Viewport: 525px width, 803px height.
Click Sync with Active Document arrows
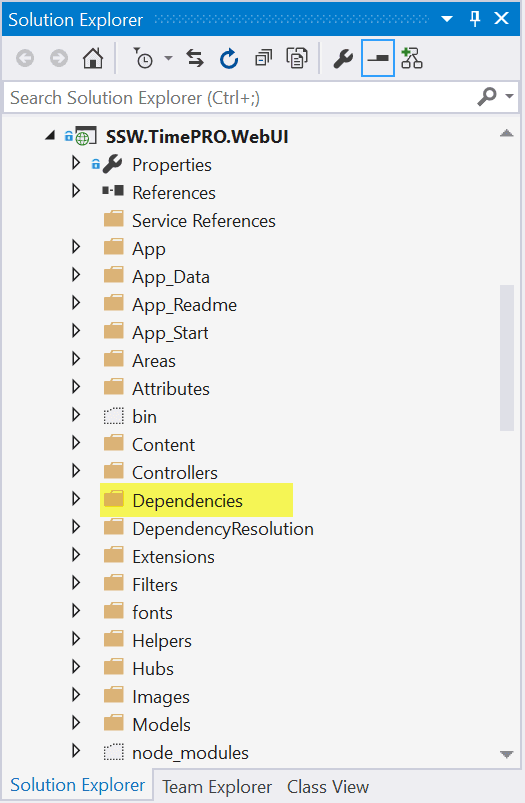195,58
